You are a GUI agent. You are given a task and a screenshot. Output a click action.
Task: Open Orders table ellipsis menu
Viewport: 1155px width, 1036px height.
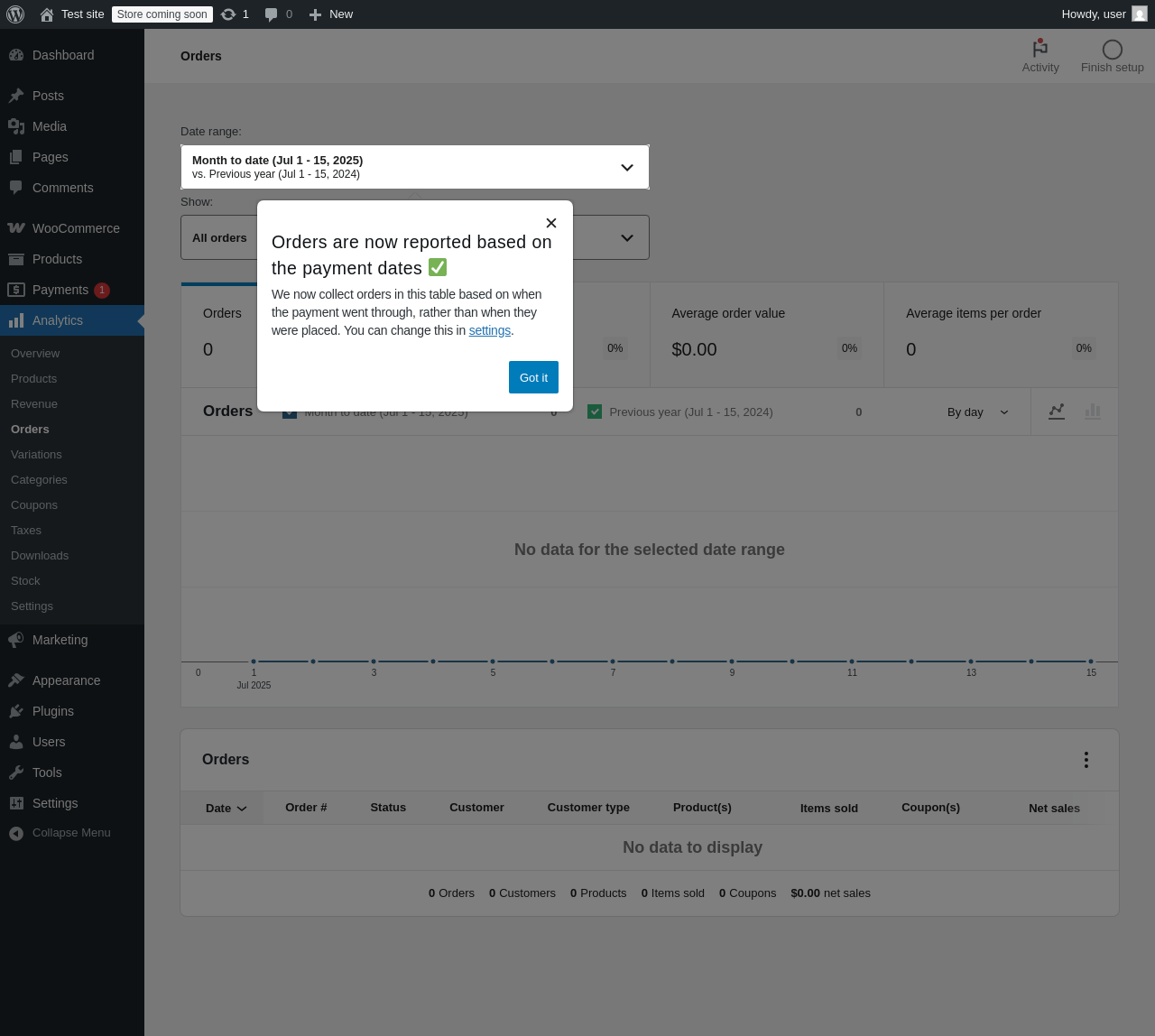pos(1086,760)
